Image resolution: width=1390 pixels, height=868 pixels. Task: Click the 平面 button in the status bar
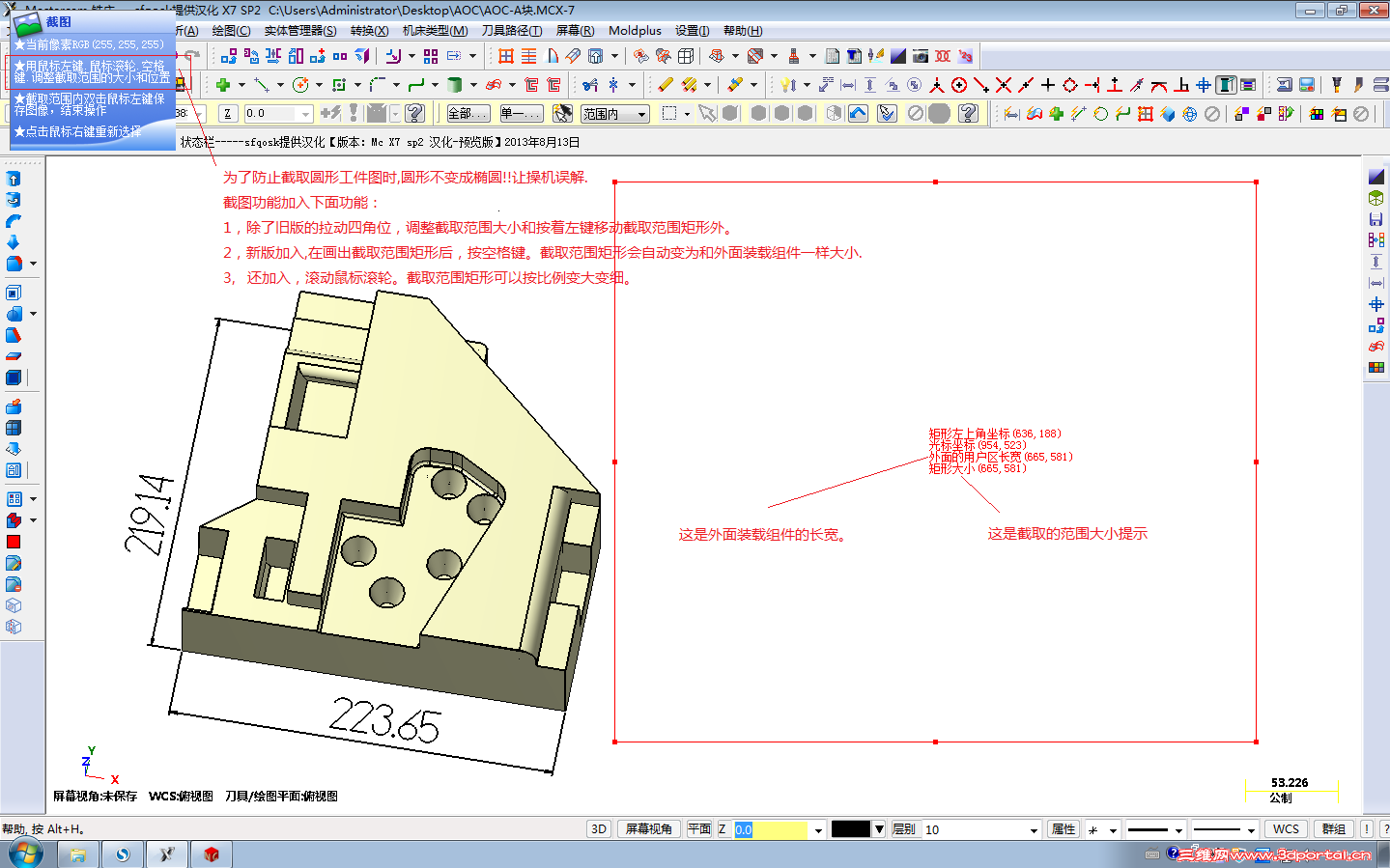click(x=699, y=829)
